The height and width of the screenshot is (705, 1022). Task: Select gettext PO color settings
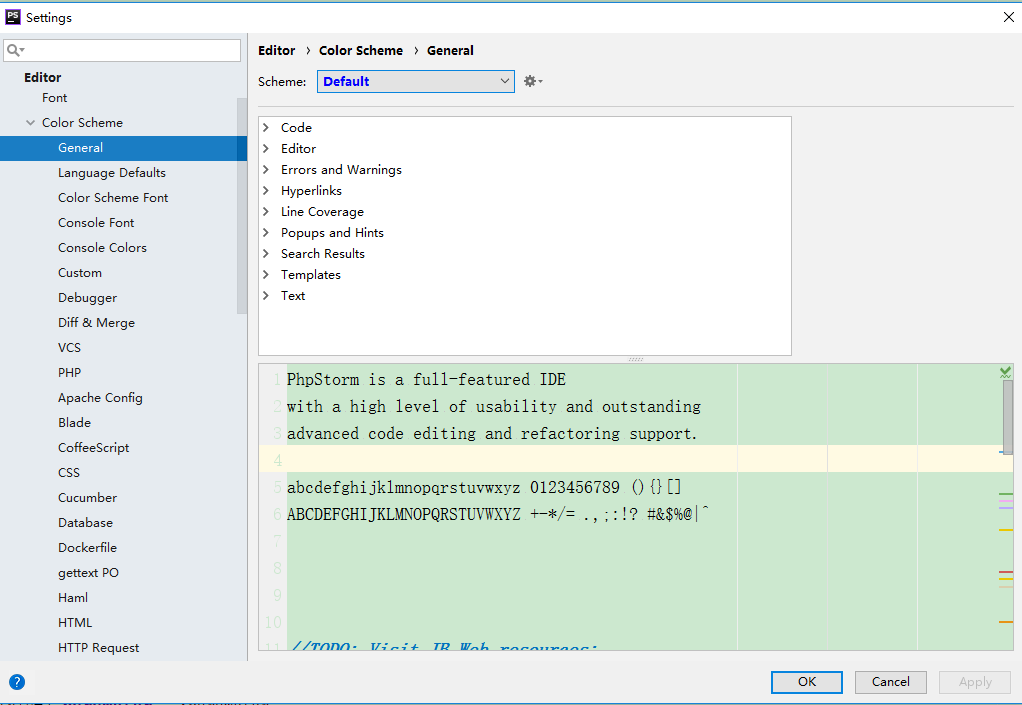(88, 573)
